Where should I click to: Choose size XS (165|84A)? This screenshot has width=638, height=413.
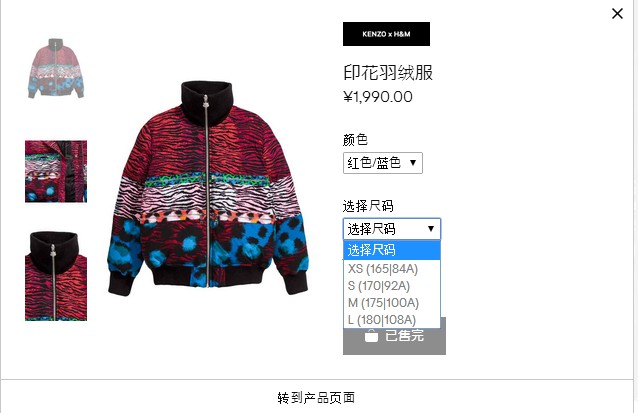click(x=392, y=269)
